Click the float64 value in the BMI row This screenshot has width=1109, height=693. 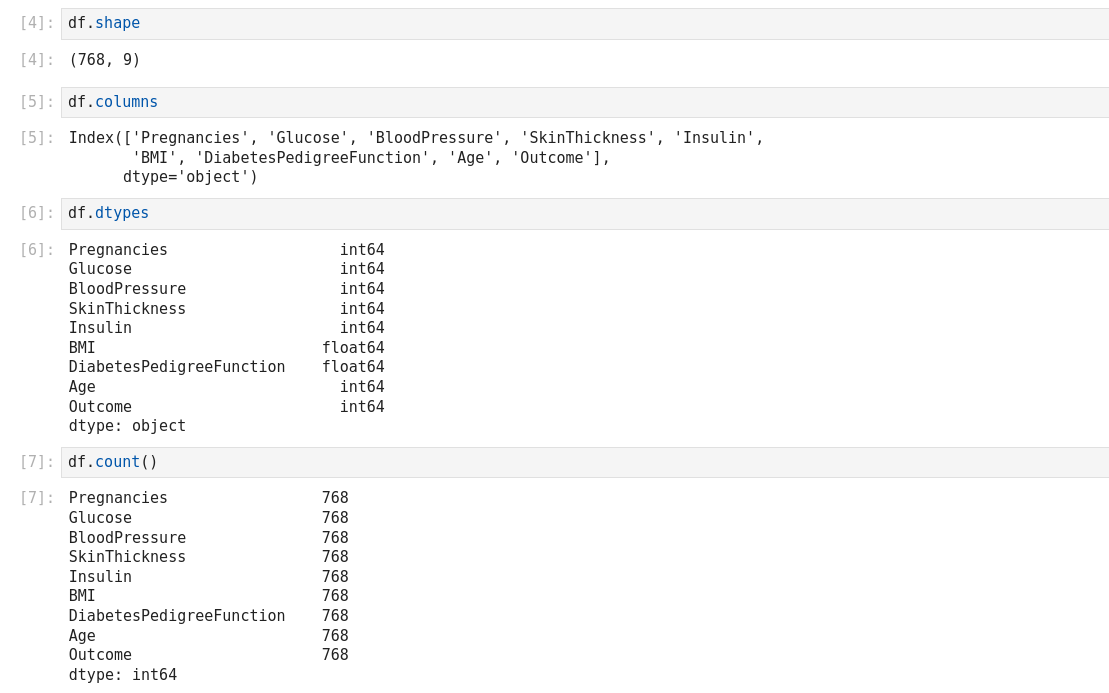pyautogui.click(x=353, y=348)
